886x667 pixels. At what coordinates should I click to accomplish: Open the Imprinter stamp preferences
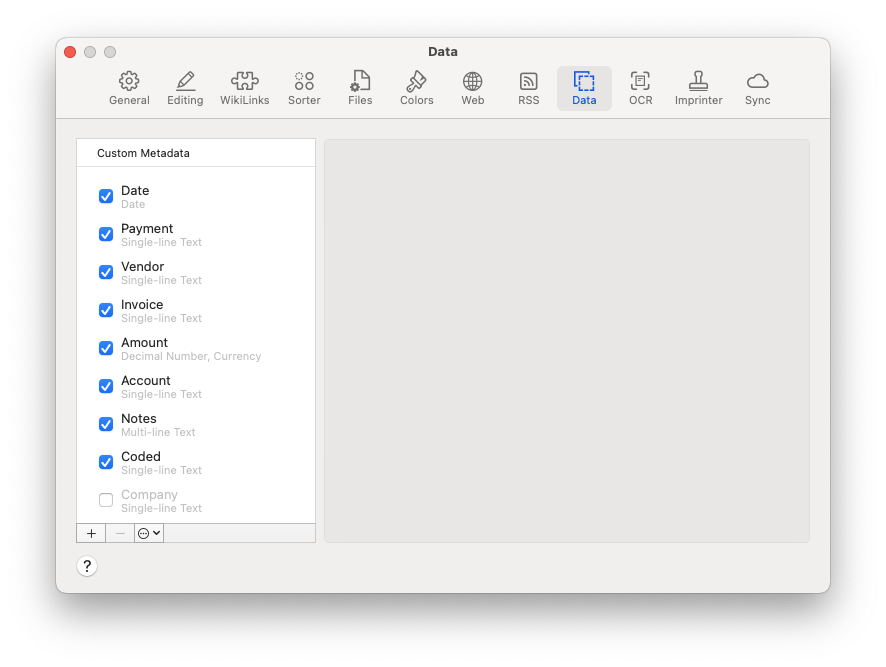click(x=698, y=88)
